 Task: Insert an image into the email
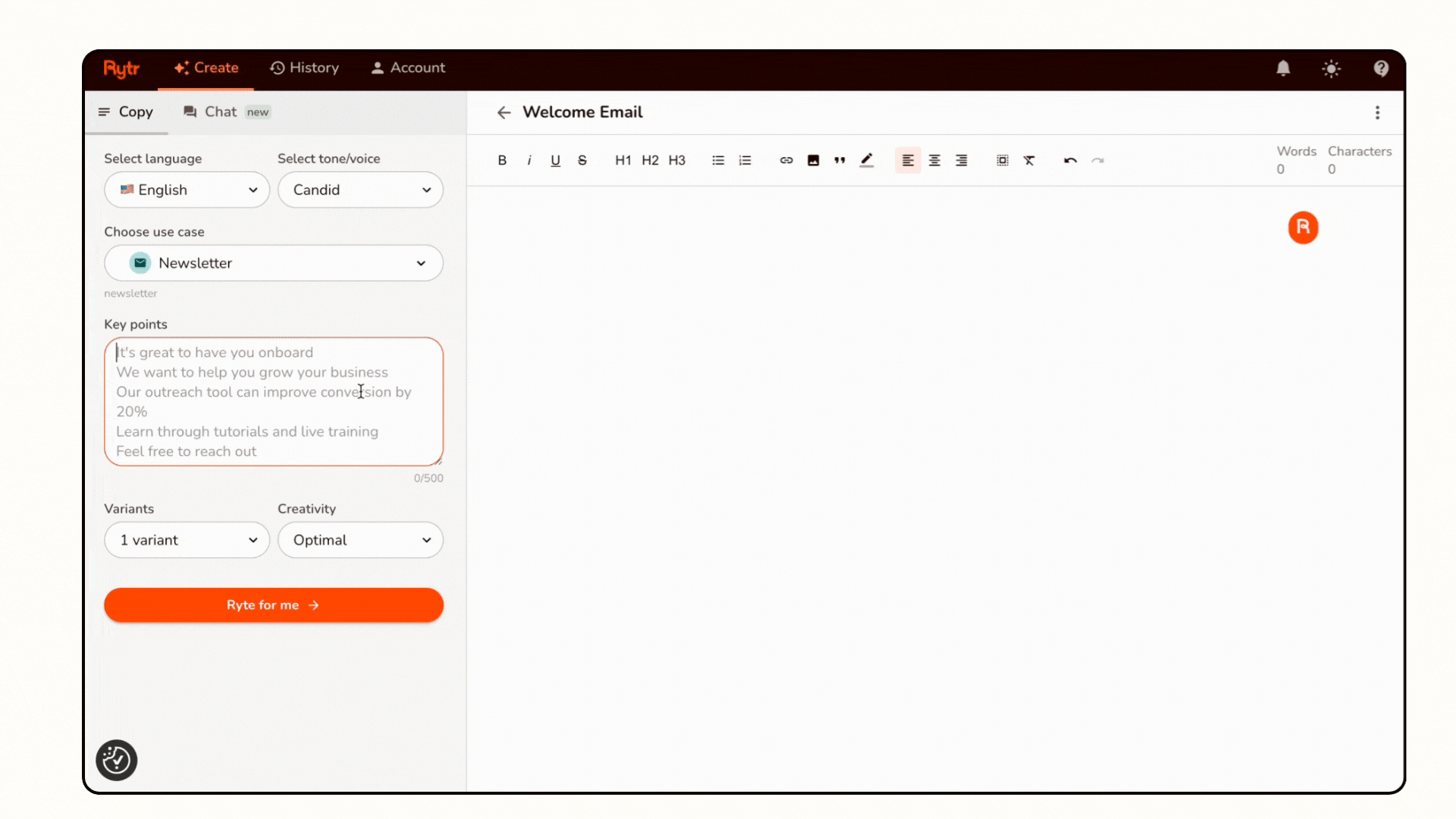click(813, 160)
